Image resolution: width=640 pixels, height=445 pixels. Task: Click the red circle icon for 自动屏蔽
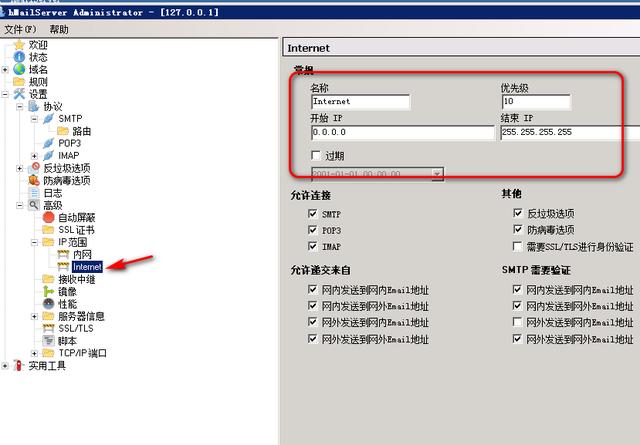(49, 218)
